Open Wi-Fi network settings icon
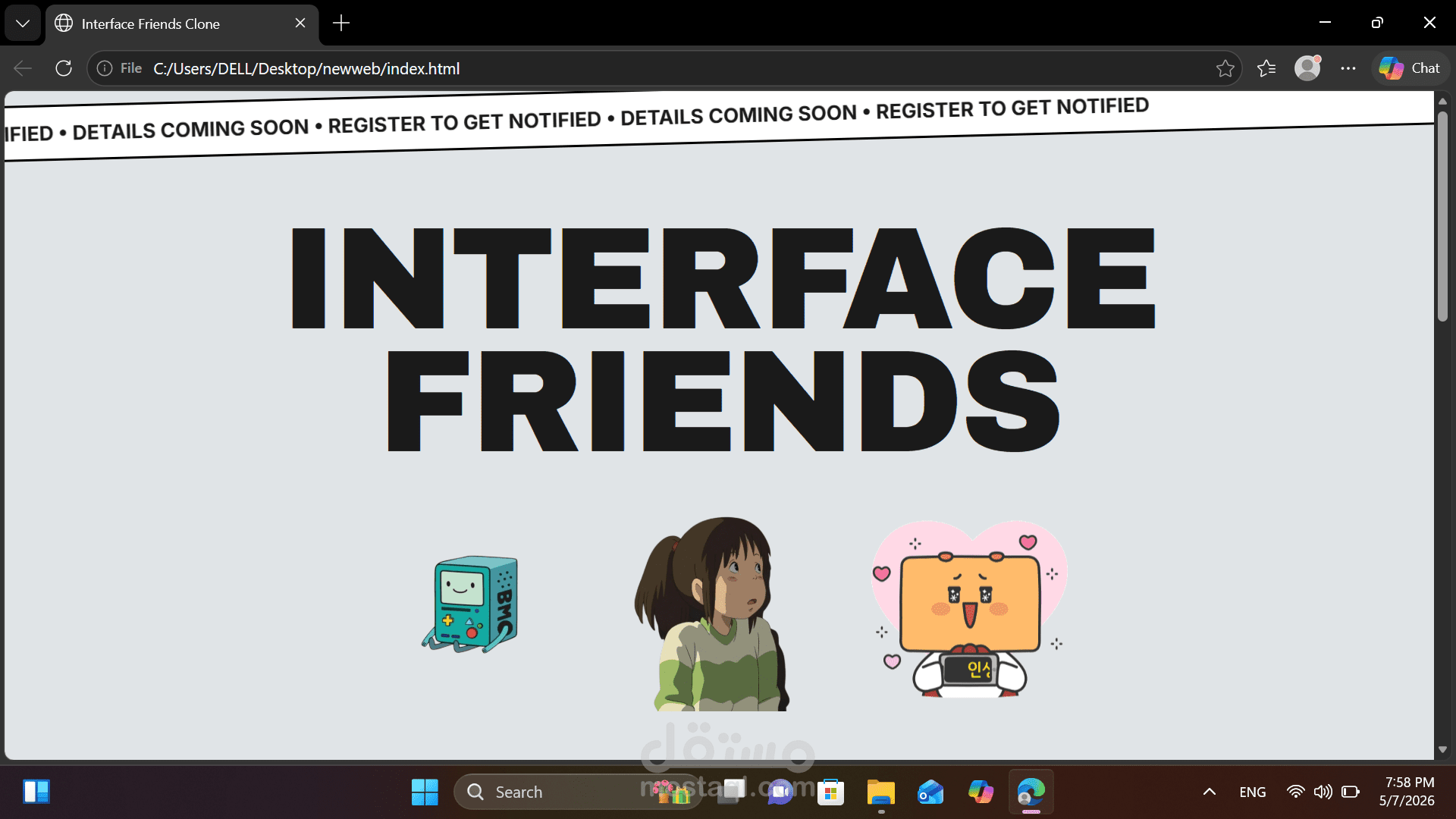The image size is (1456, 819). click(1296, 792)
